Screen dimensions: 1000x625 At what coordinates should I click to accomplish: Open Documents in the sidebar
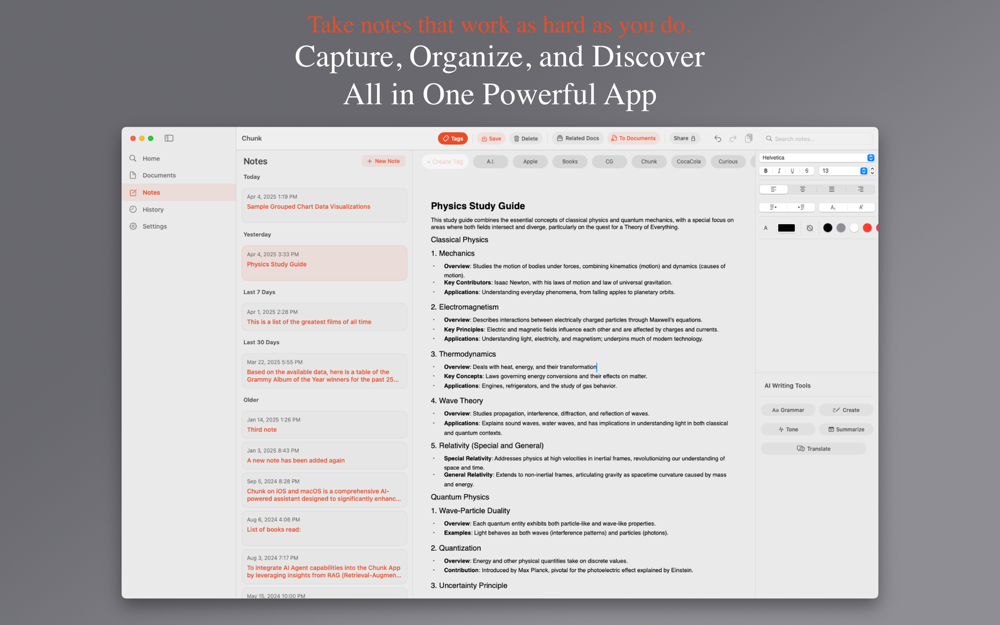pyautogui.click(x=179, y=175)
